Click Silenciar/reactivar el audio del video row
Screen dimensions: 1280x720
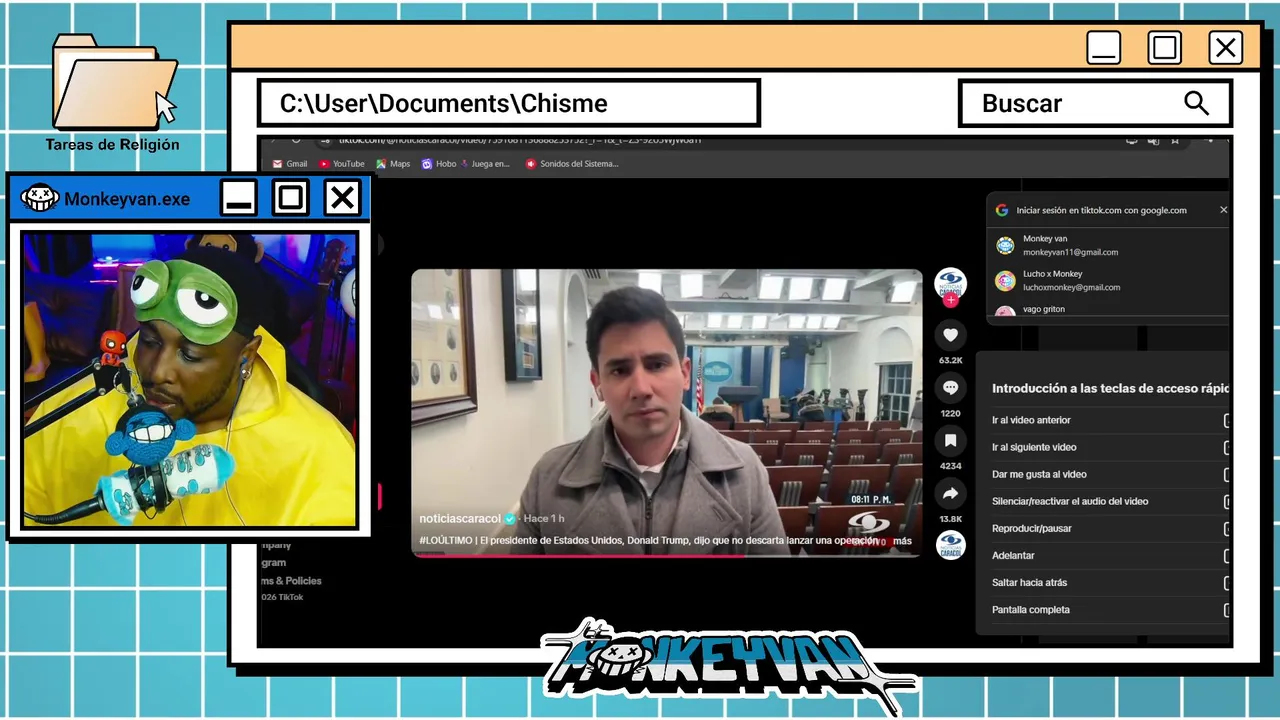1110,501
